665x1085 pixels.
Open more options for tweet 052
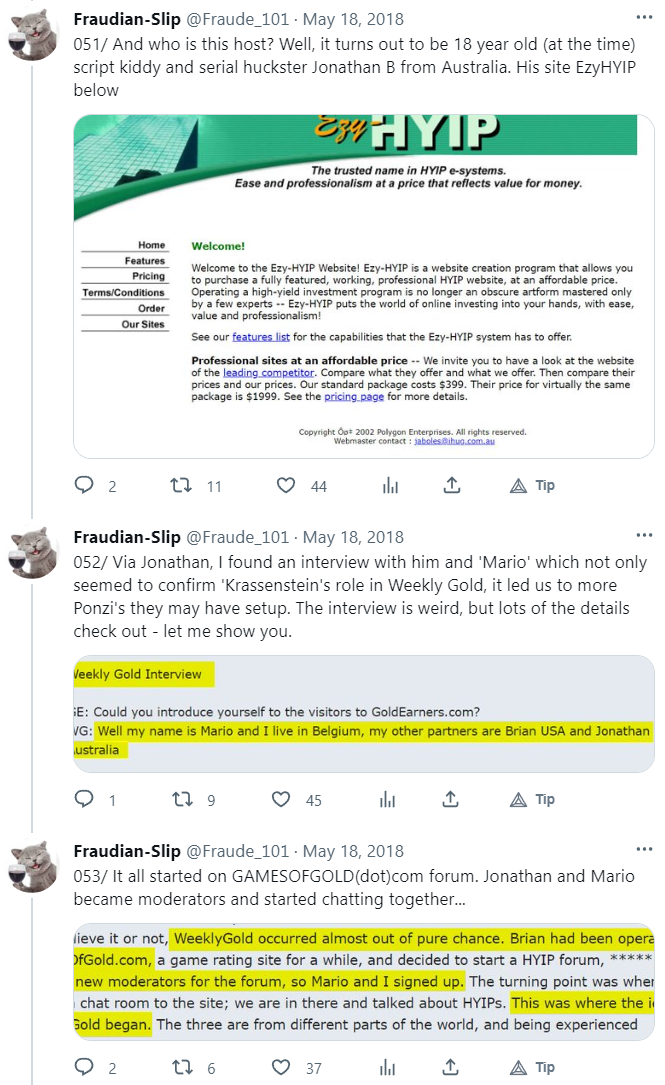[645, 537]
